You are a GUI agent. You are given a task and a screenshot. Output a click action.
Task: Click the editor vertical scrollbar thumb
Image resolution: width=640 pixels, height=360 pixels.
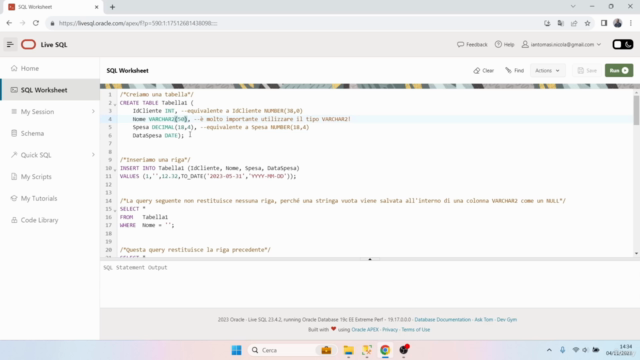pyautogui.click(x=636, y=110)
